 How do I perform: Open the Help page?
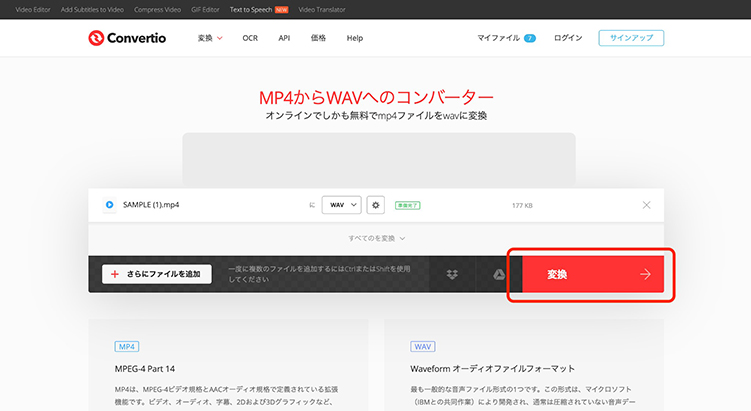(x=355, y=38)
